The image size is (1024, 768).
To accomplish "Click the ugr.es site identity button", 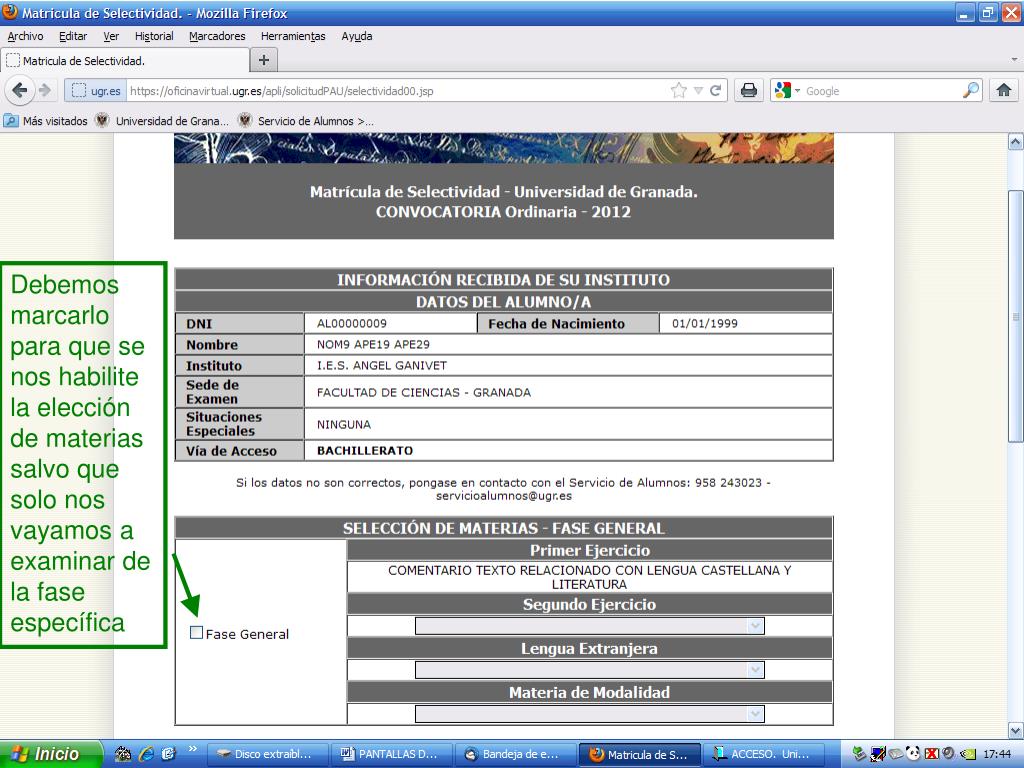I will [95, 91].
